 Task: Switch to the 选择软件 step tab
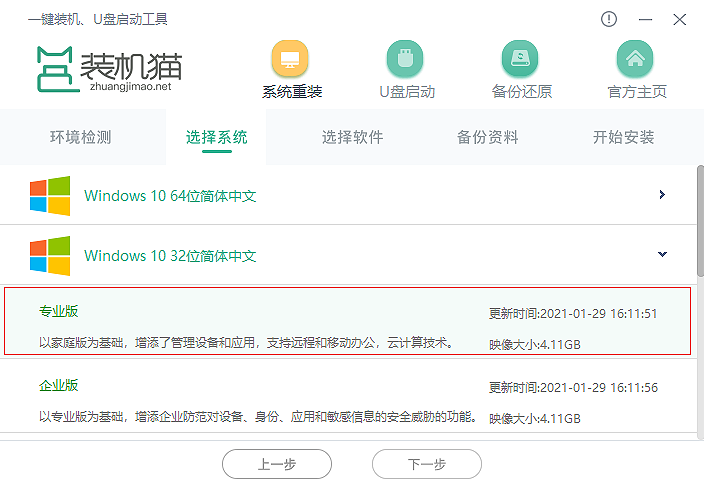pyautogui.click(x=352, y=138)
